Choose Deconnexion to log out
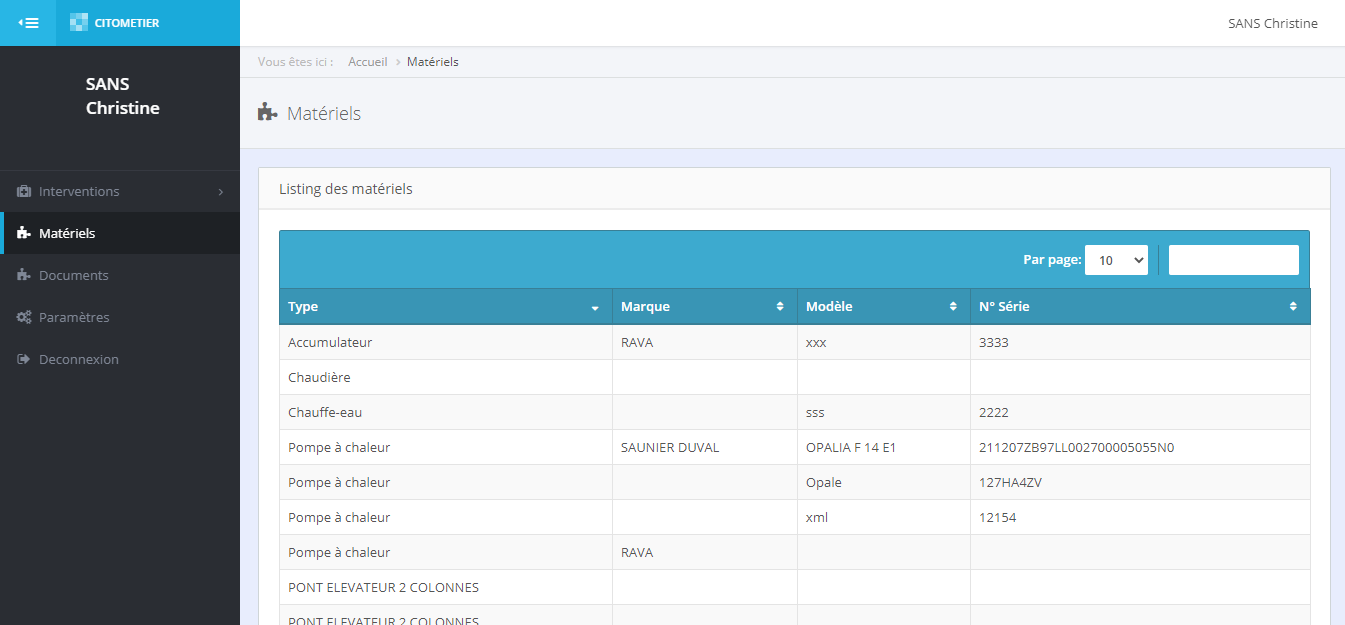1345x625 pixels. coord(120,359)
